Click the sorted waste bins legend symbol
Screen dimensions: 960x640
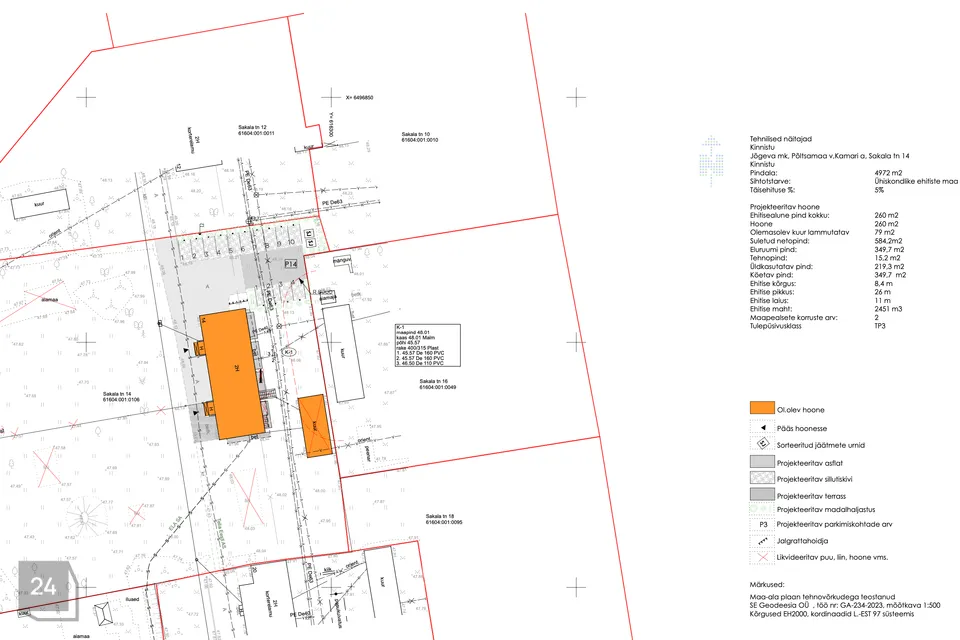coord(762,444)
